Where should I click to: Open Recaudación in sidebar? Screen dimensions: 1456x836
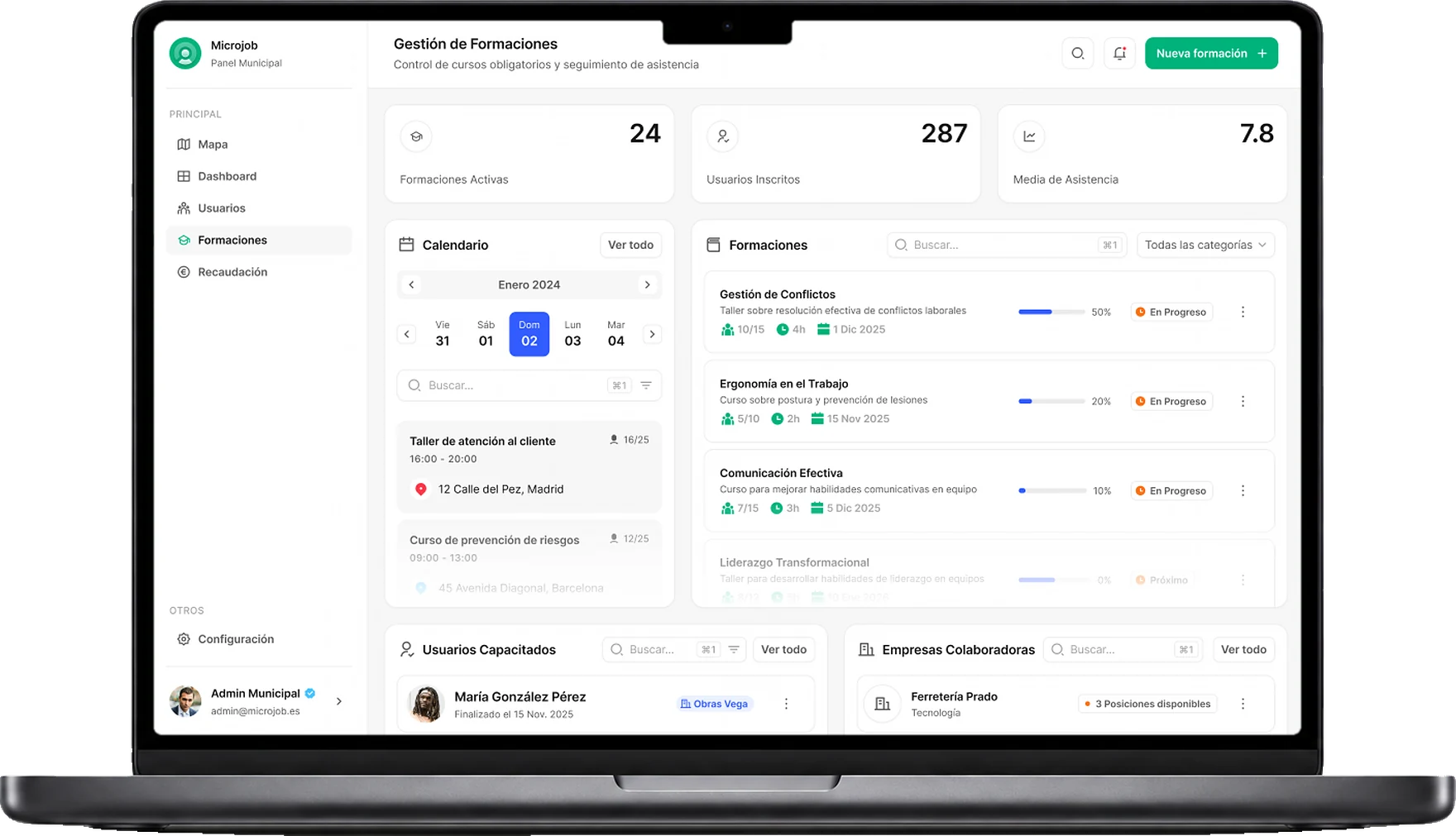point(259,272)
